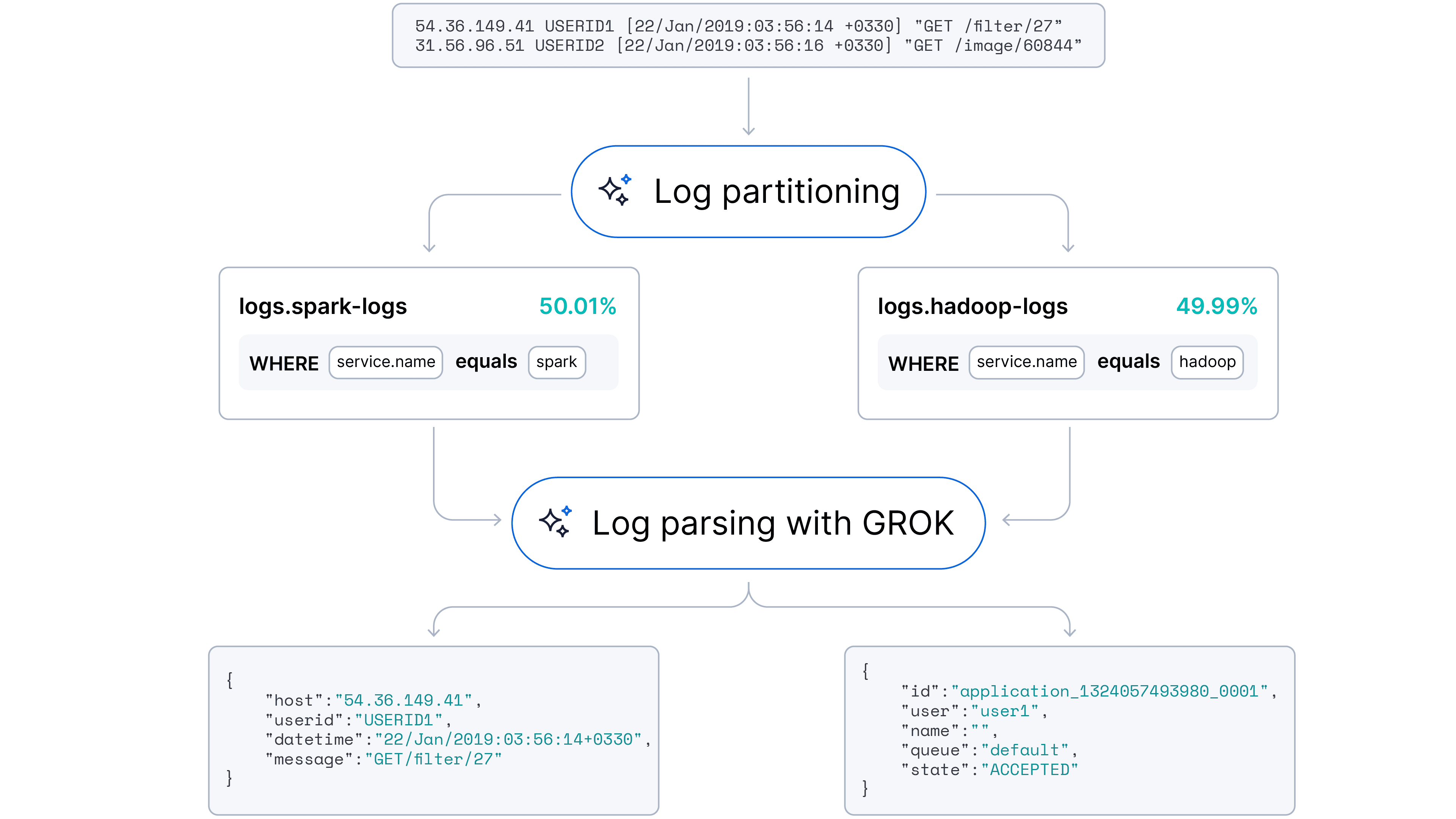
Task: Click the logs.hadoop-logs title
Action: coord(972,306)
